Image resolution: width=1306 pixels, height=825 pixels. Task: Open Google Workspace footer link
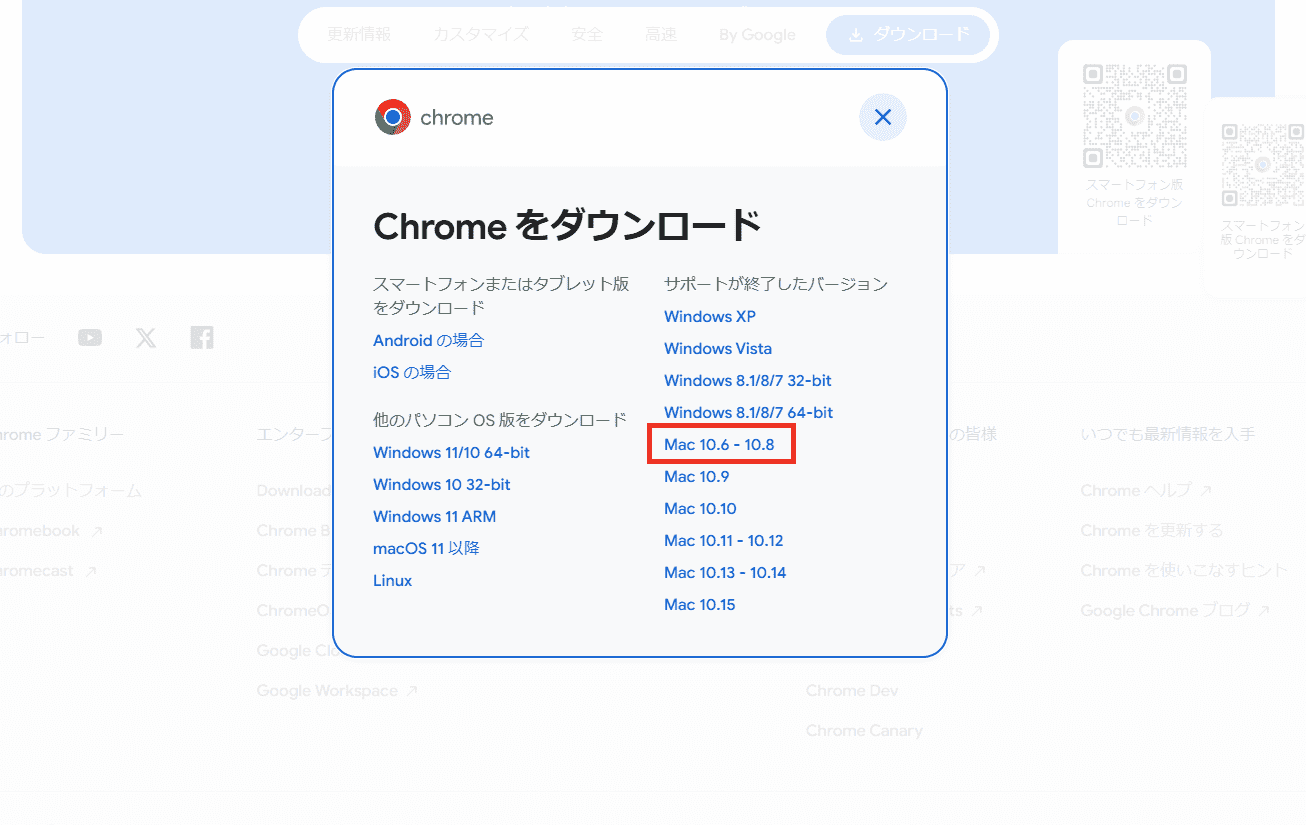337,690
